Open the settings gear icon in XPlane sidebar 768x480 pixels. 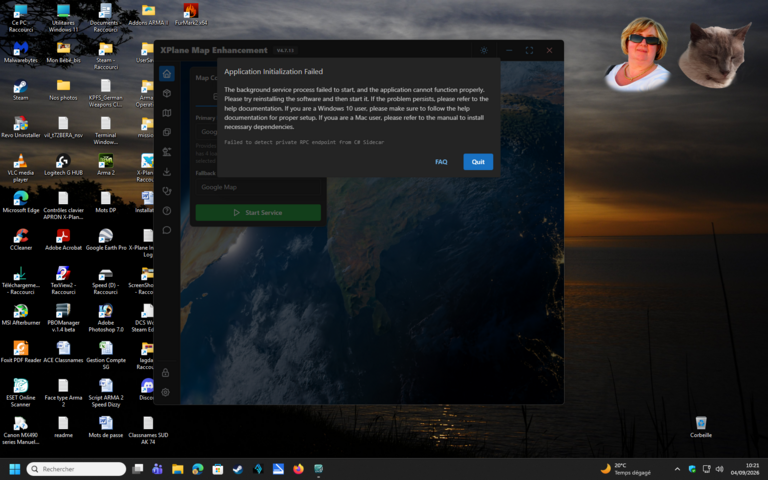coord(166,392)
